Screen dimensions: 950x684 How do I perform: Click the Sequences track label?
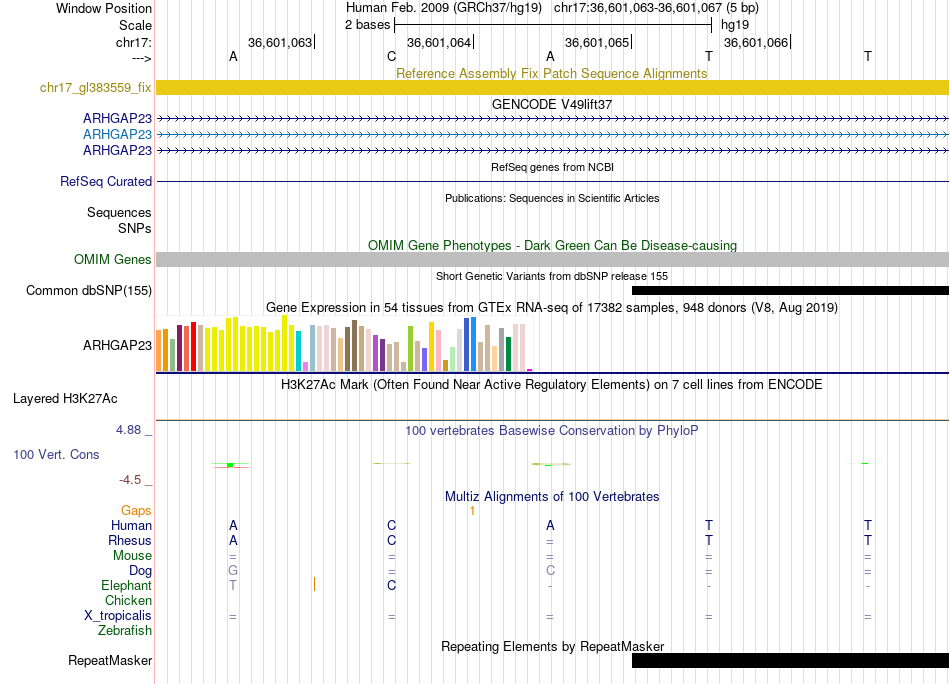[x=119, y=213]
